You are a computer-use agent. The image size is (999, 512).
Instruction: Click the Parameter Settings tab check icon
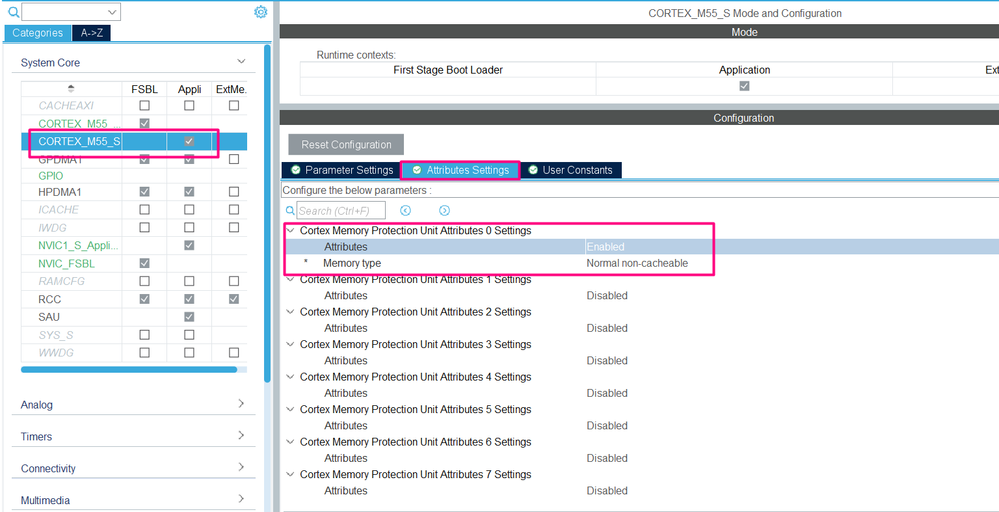coord(296,170)
